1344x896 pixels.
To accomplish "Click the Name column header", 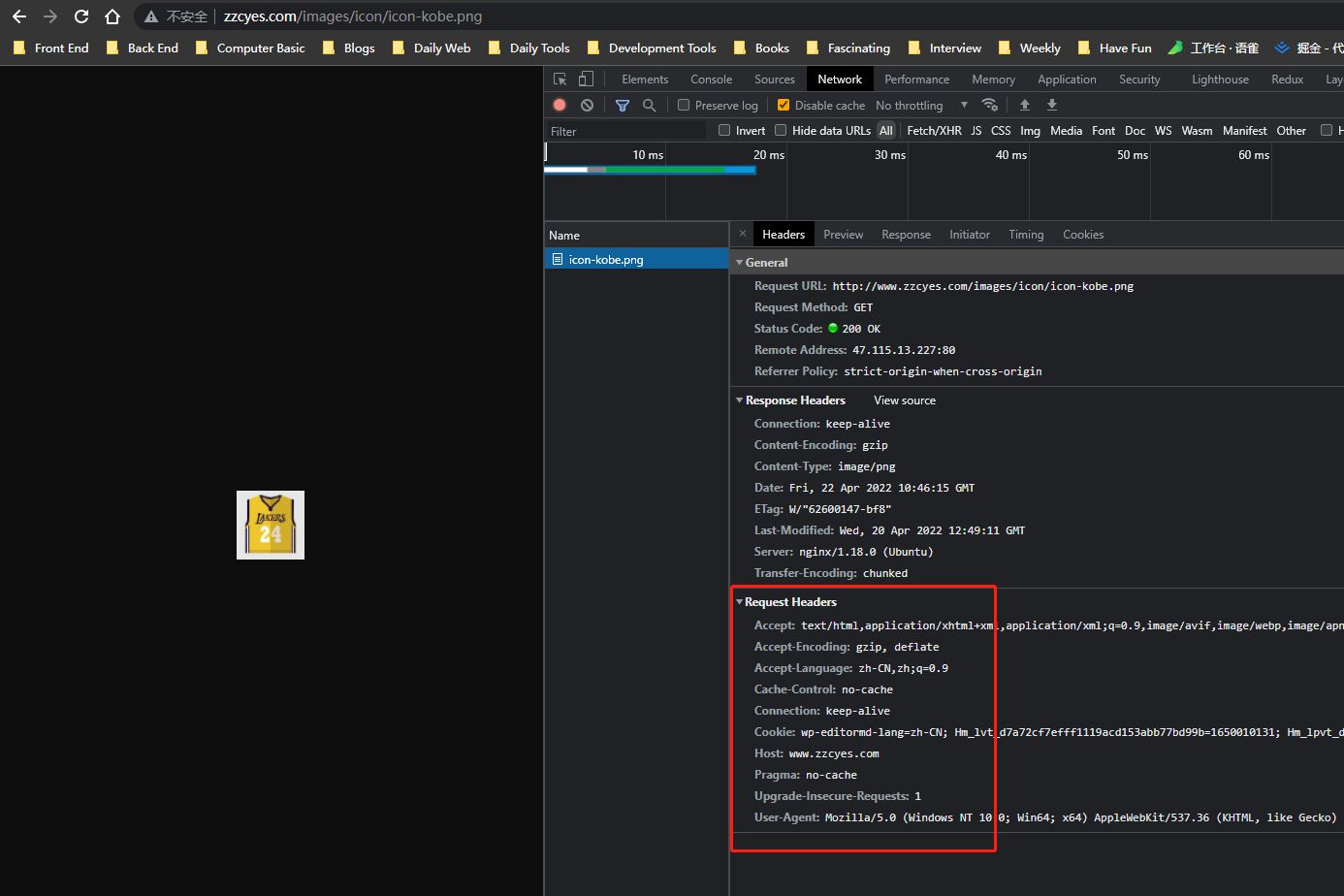I will pos(636,235).
